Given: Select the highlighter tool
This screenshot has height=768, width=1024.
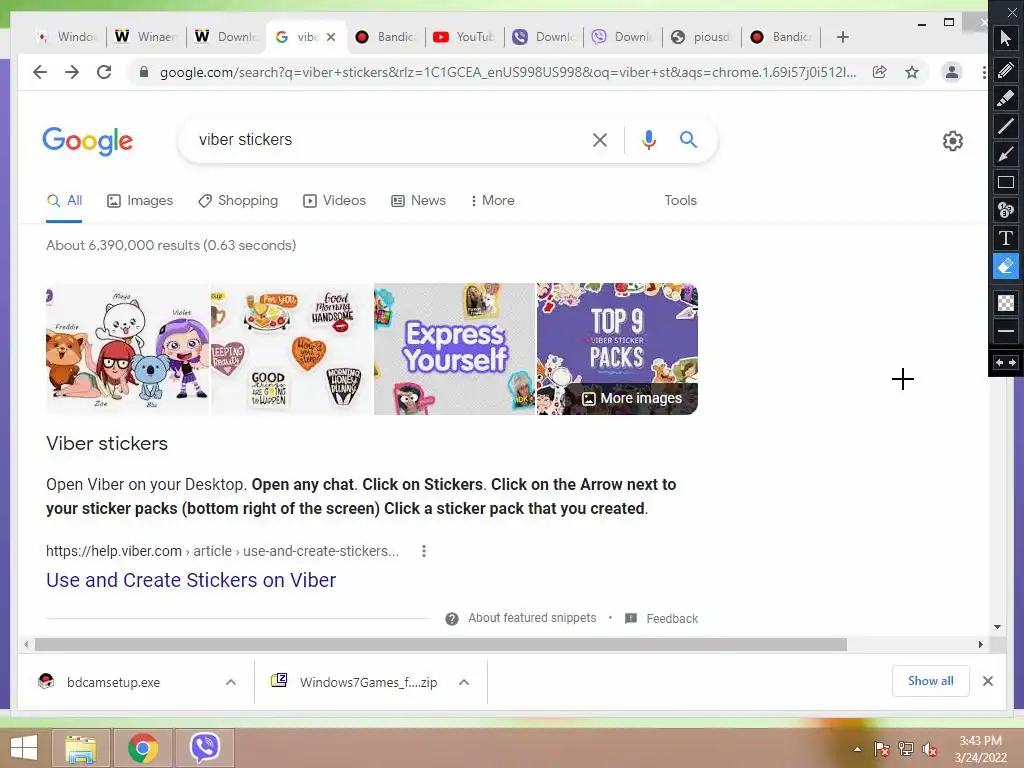Looking at the screenshot, I should tap(1006, 98).
